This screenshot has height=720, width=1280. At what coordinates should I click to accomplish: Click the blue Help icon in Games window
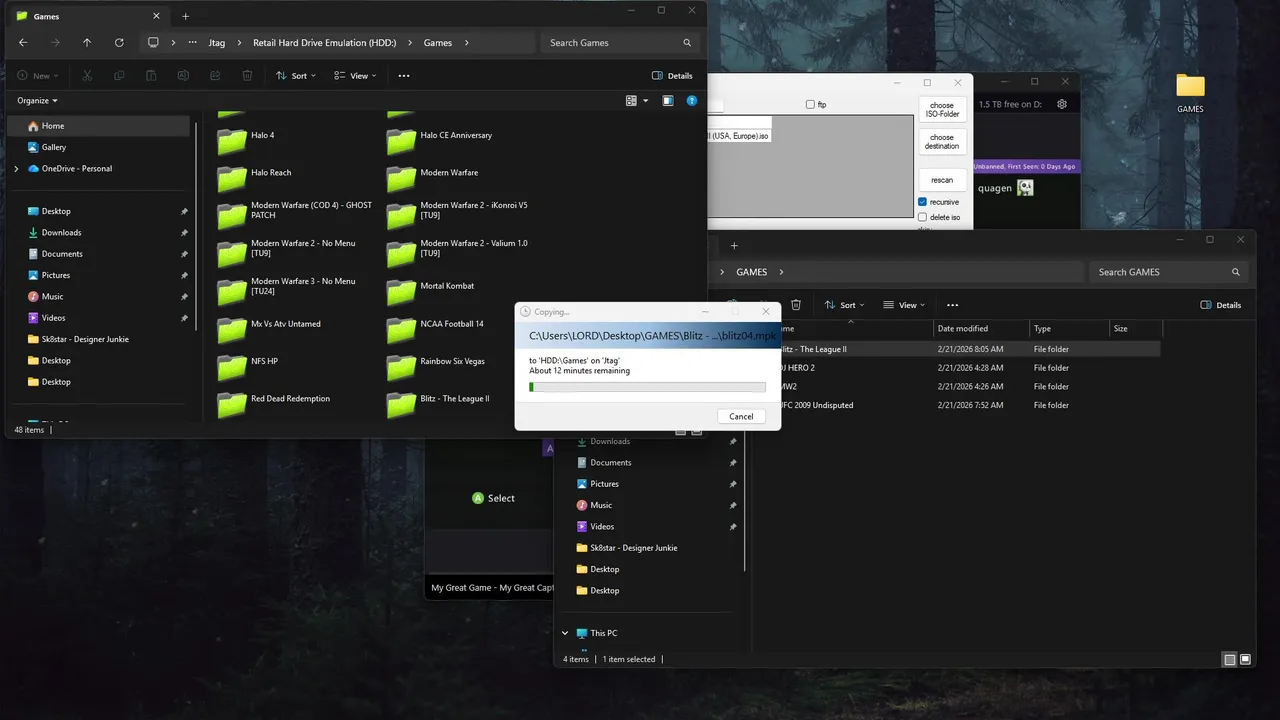point(692,101)
